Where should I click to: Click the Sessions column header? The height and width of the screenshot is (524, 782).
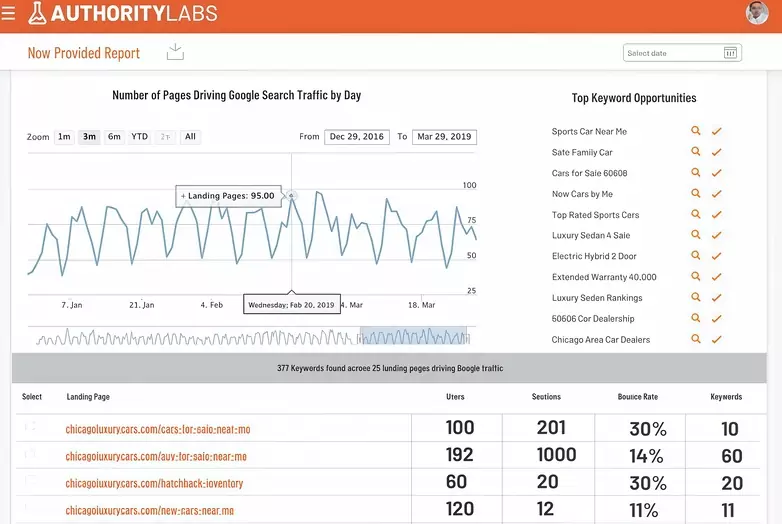pos(546,397)
